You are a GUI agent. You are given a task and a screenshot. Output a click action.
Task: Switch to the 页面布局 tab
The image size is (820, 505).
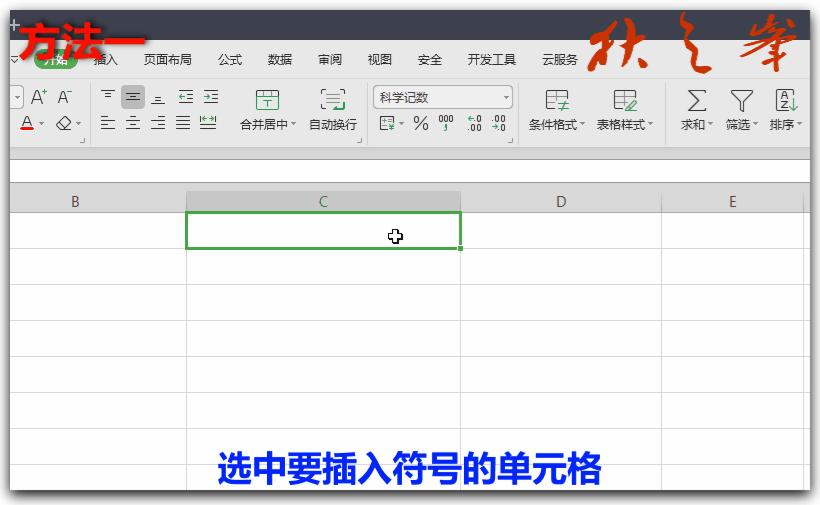coord(168,60)
